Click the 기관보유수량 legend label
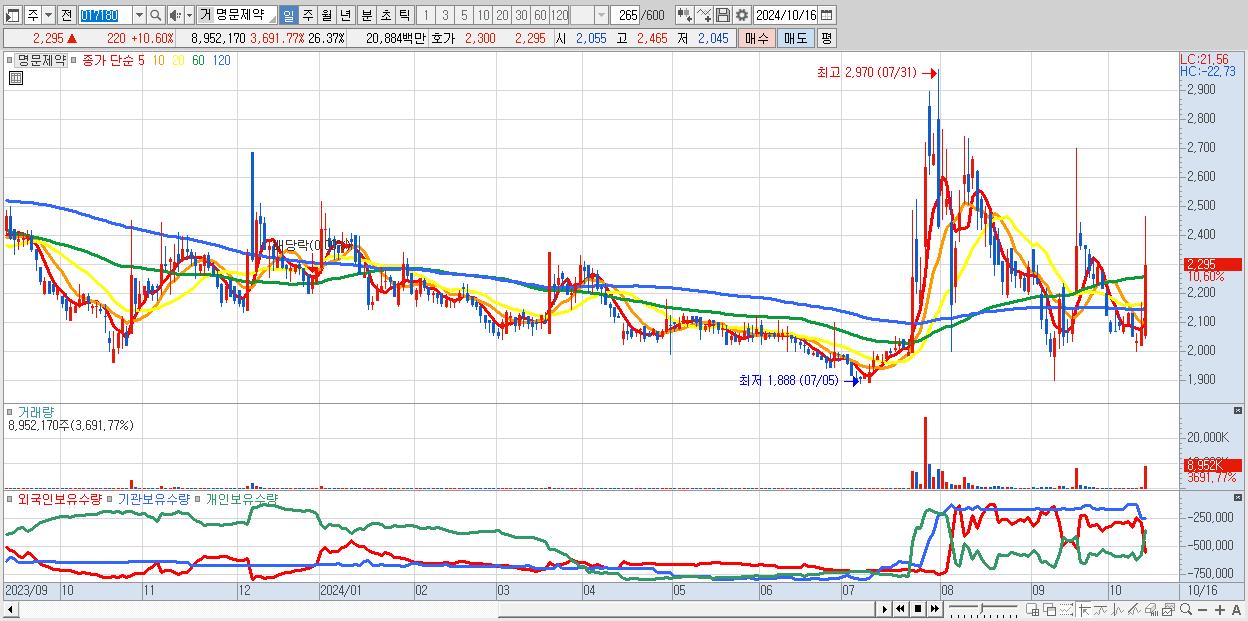Screen dimensions: 1248x621 (x=152, y=498)
